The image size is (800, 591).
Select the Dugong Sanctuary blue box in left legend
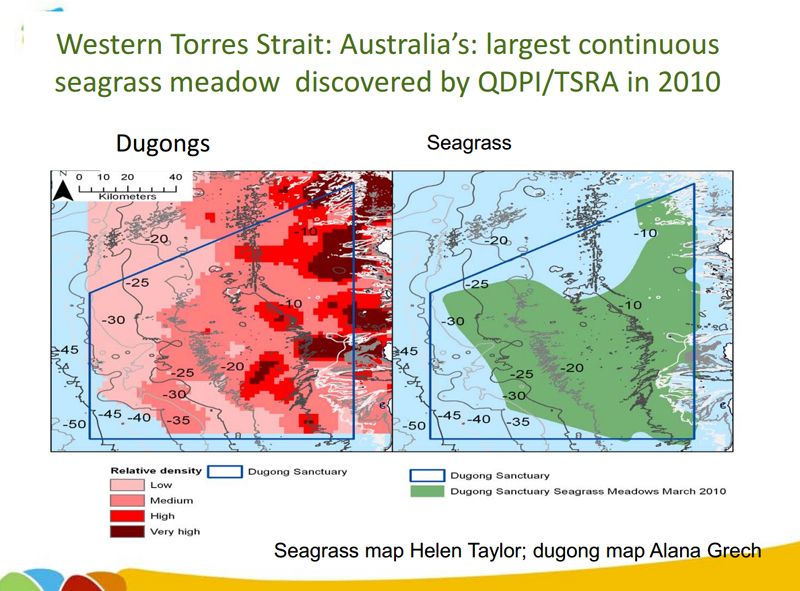click(x=224, y=472)
